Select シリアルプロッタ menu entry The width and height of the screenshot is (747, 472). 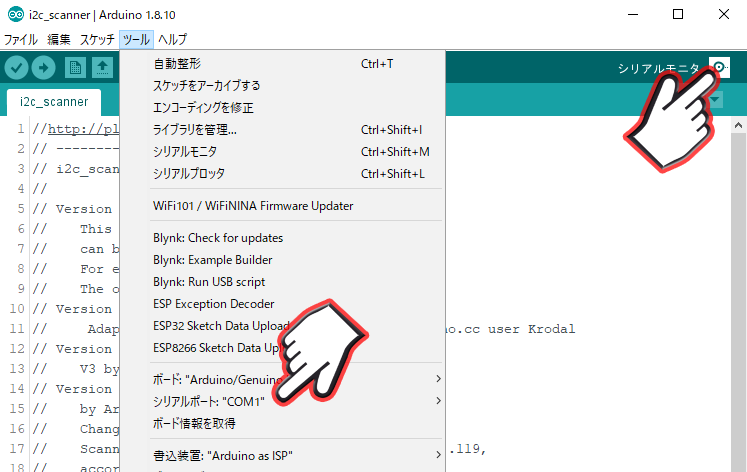282,173
